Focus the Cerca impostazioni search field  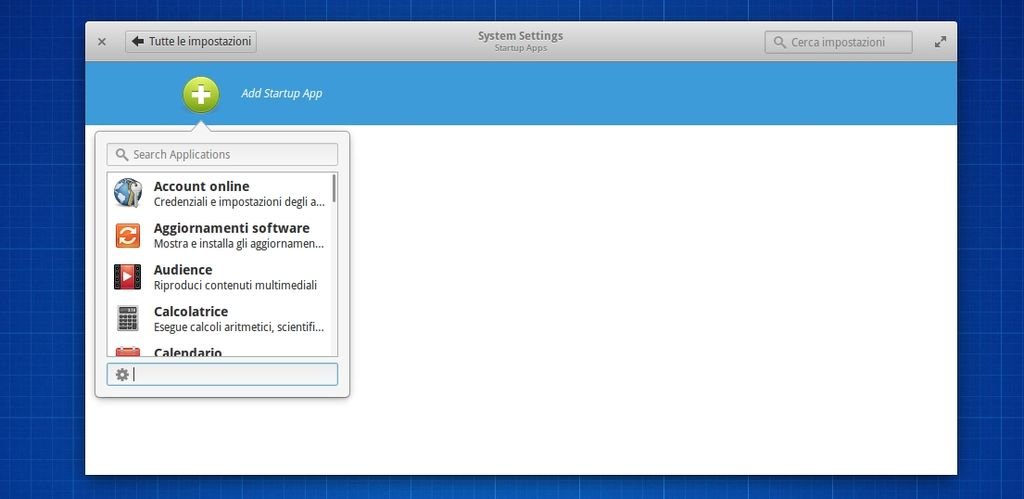tap(839, 42)
